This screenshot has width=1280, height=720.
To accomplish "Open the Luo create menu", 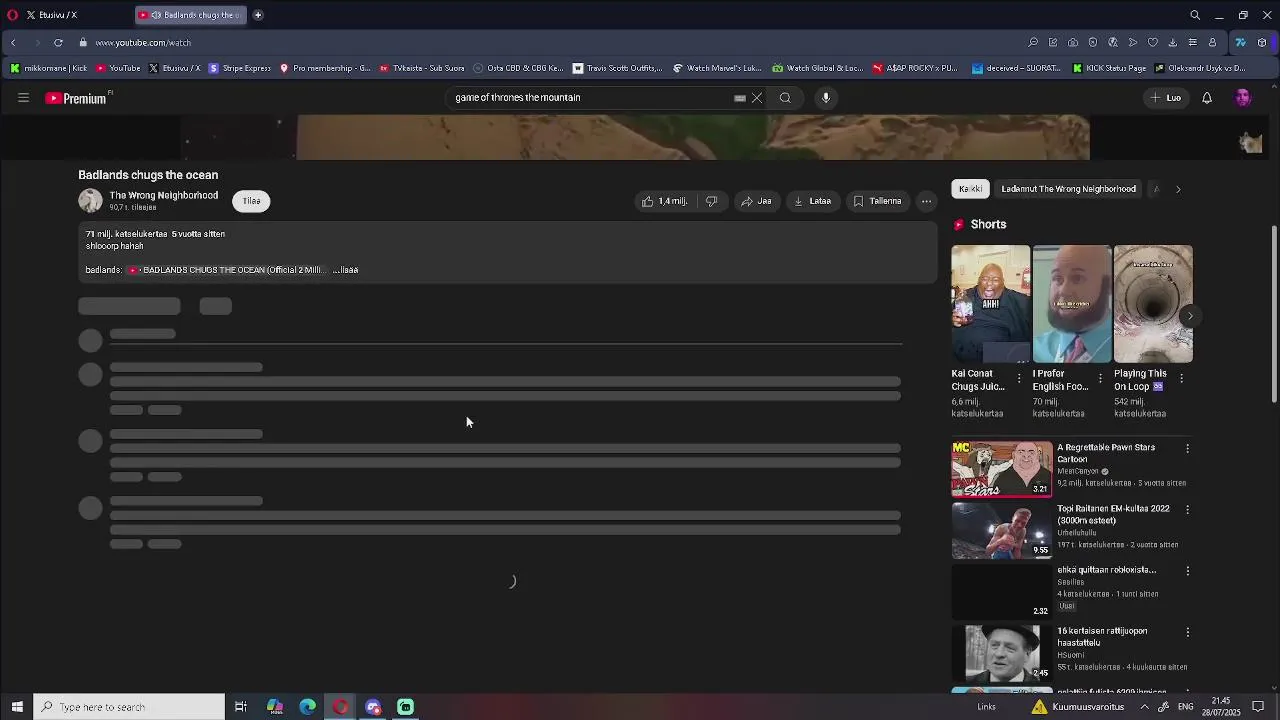I will point(1166,98).
